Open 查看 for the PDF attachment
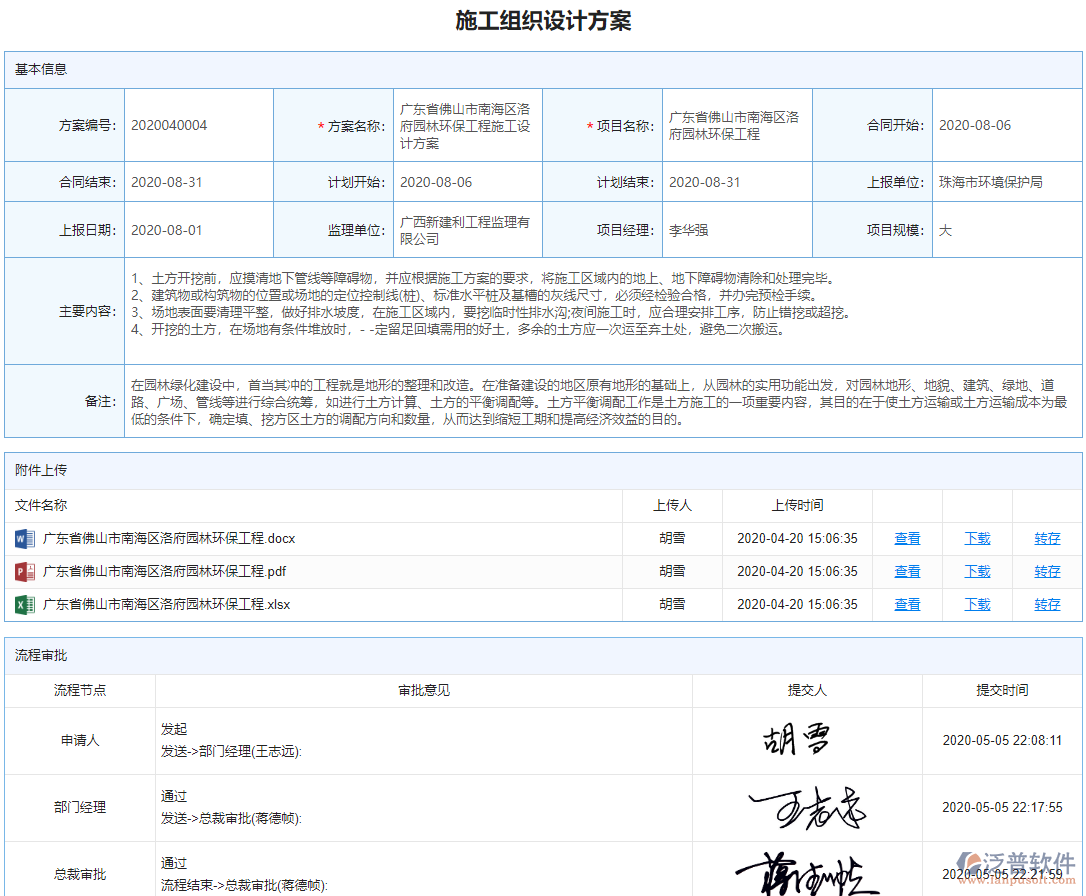 coord(906,571)
